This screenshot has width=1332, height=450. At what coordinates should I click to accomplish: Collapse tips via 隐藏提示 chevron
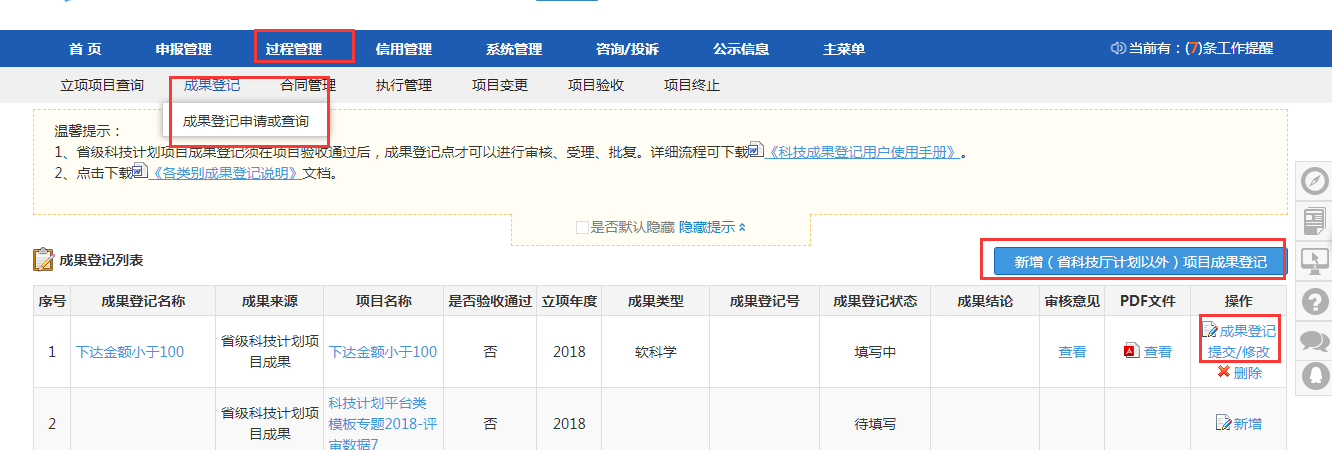(x=741, y=227)
